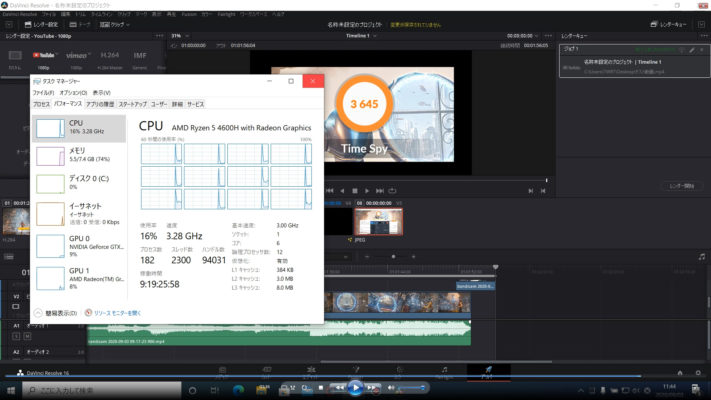Open Task Manager File menu
The height and width of the screenshot is (400, 711).
[43, 93]
